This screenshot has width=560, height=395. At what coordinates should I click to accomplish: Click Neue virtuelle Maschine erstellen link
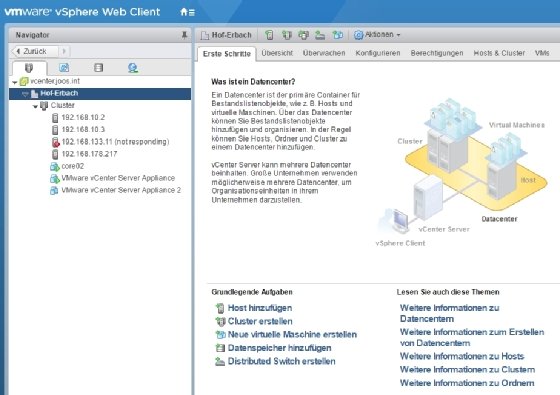(292, 335)
